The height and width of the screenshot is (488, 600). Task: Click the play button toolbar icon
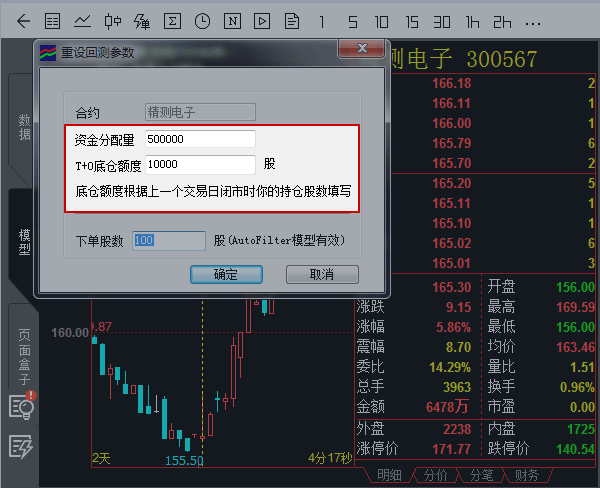[262, 20]
